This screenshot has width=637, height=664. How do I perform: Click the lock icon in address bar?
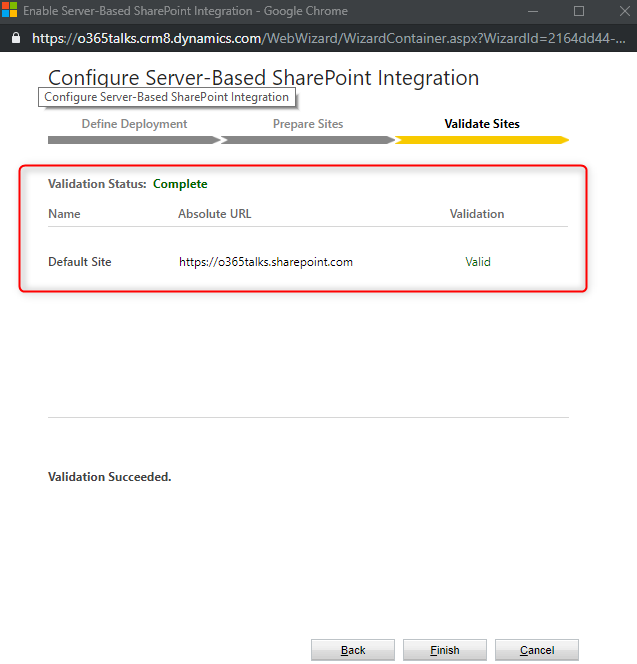point(16,38)
